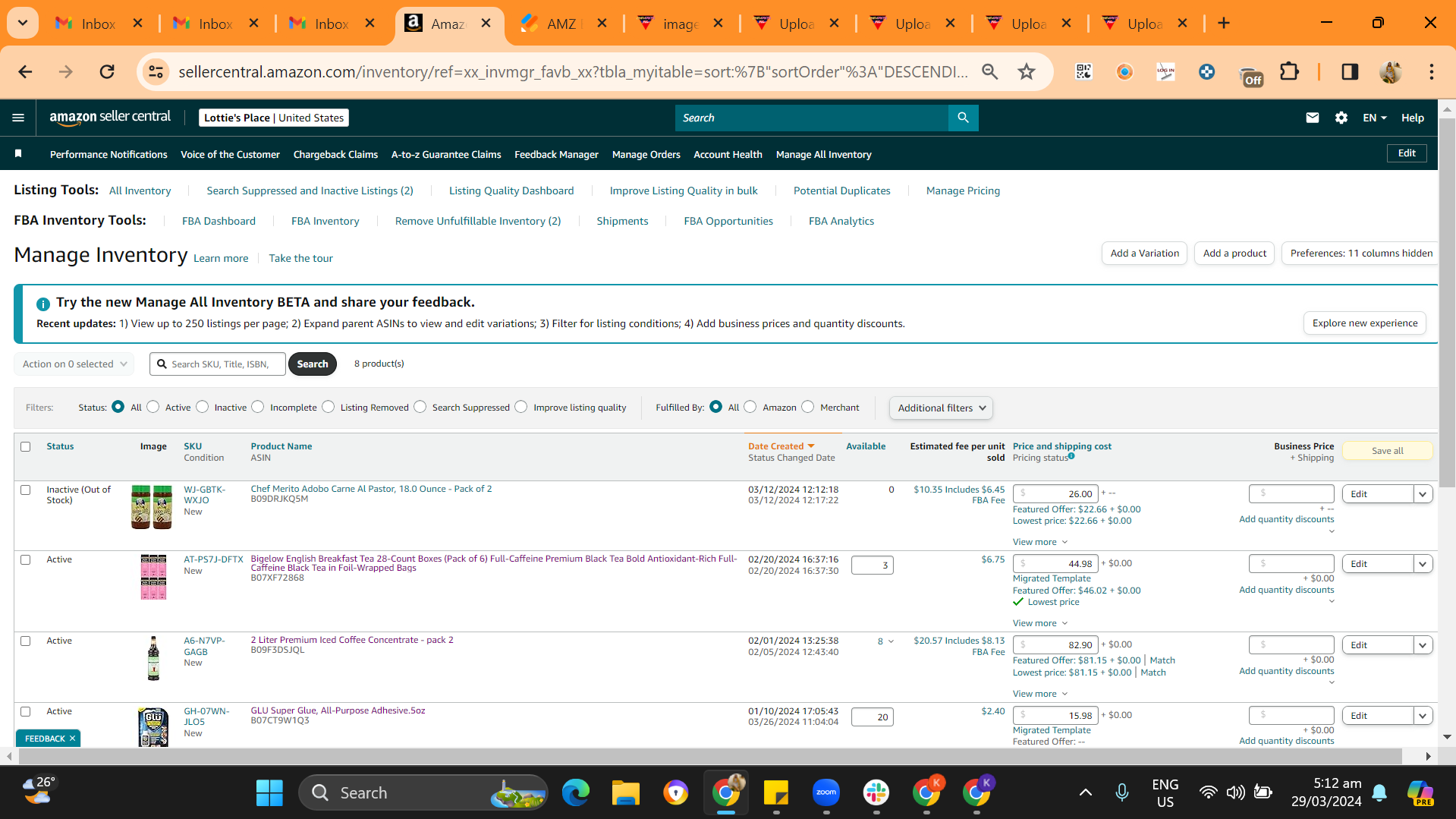Screen dimensions: 1456x819
Task: Open the EN language dropdown
Action: 1374,118
